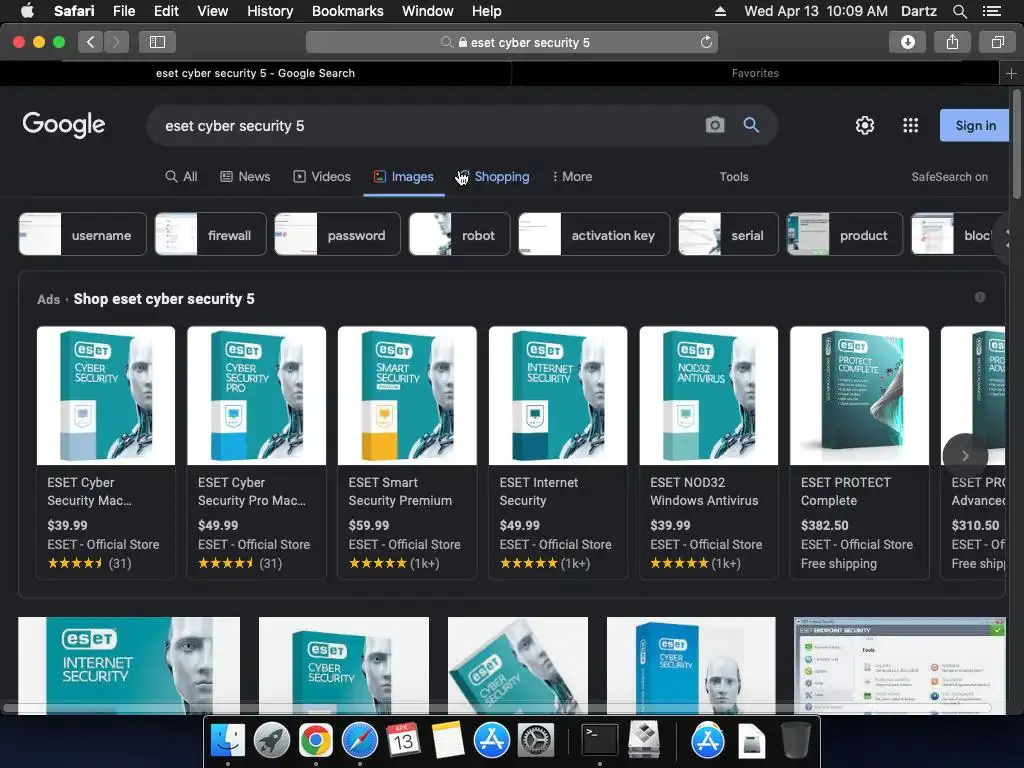This screenshot has height=768, width=1024.
Task: Open the ESET Internet Security banner image result
Action: pyautogui.click(x=129, y=665)
